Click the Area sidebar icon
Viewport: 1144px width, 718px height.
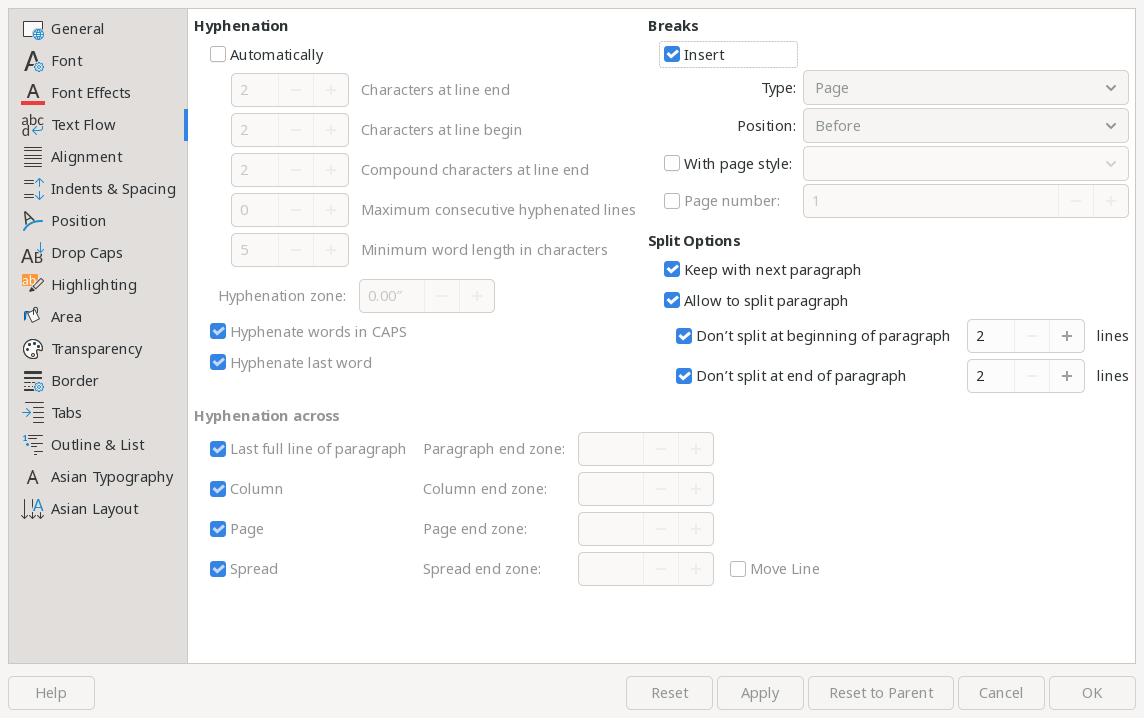point(33,317)
